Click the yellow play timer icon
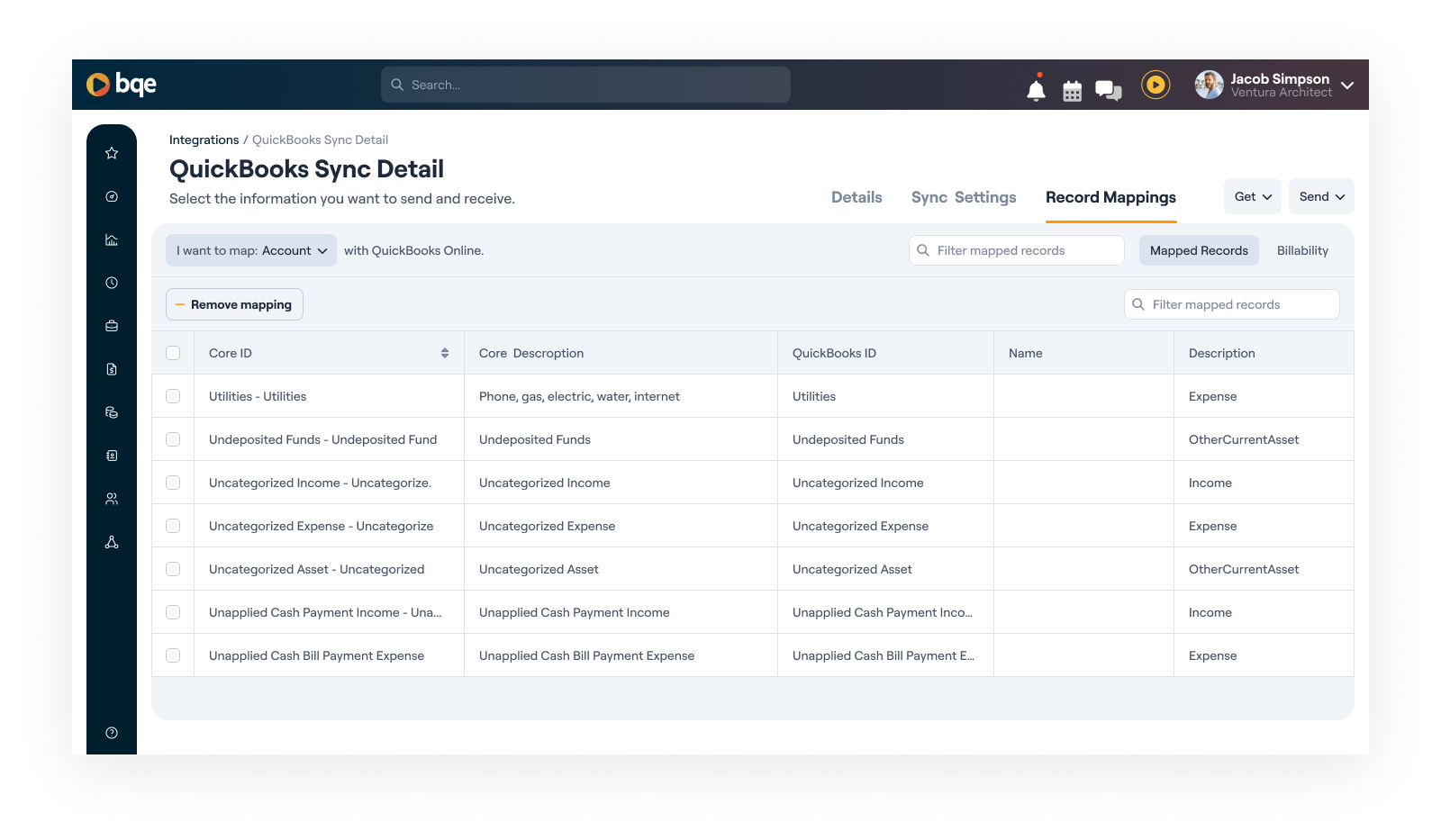The width and height of the screenshot is (1441, 840). tap(1156, 84)
